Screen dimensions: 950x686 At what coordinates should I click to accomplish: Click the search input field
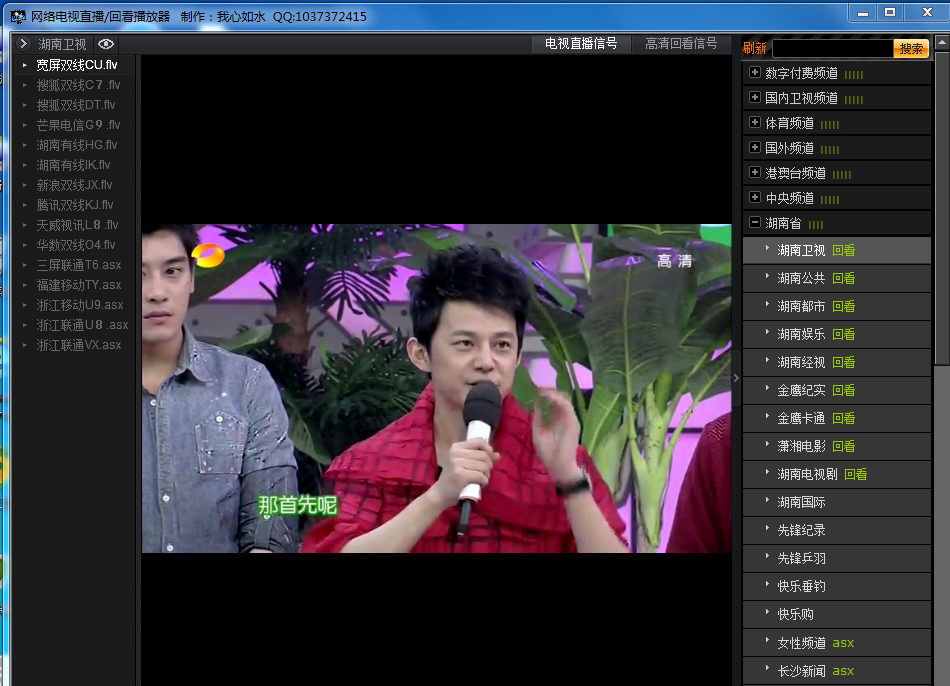tap(833, 48)
